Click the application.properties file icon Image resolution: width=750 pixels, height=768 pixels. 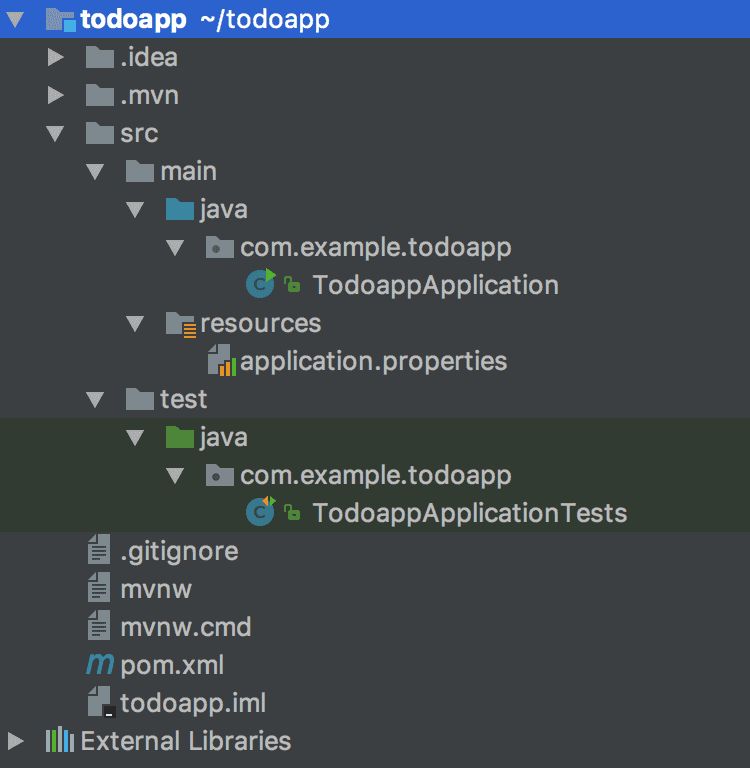221,361
